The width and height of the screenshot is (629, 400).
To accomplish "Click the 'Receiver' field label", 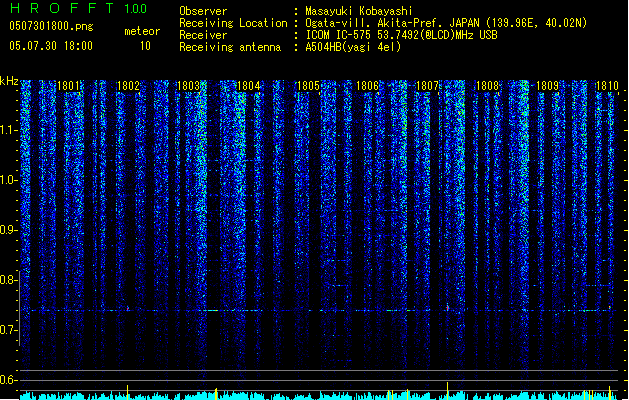I will coord(203,35).
